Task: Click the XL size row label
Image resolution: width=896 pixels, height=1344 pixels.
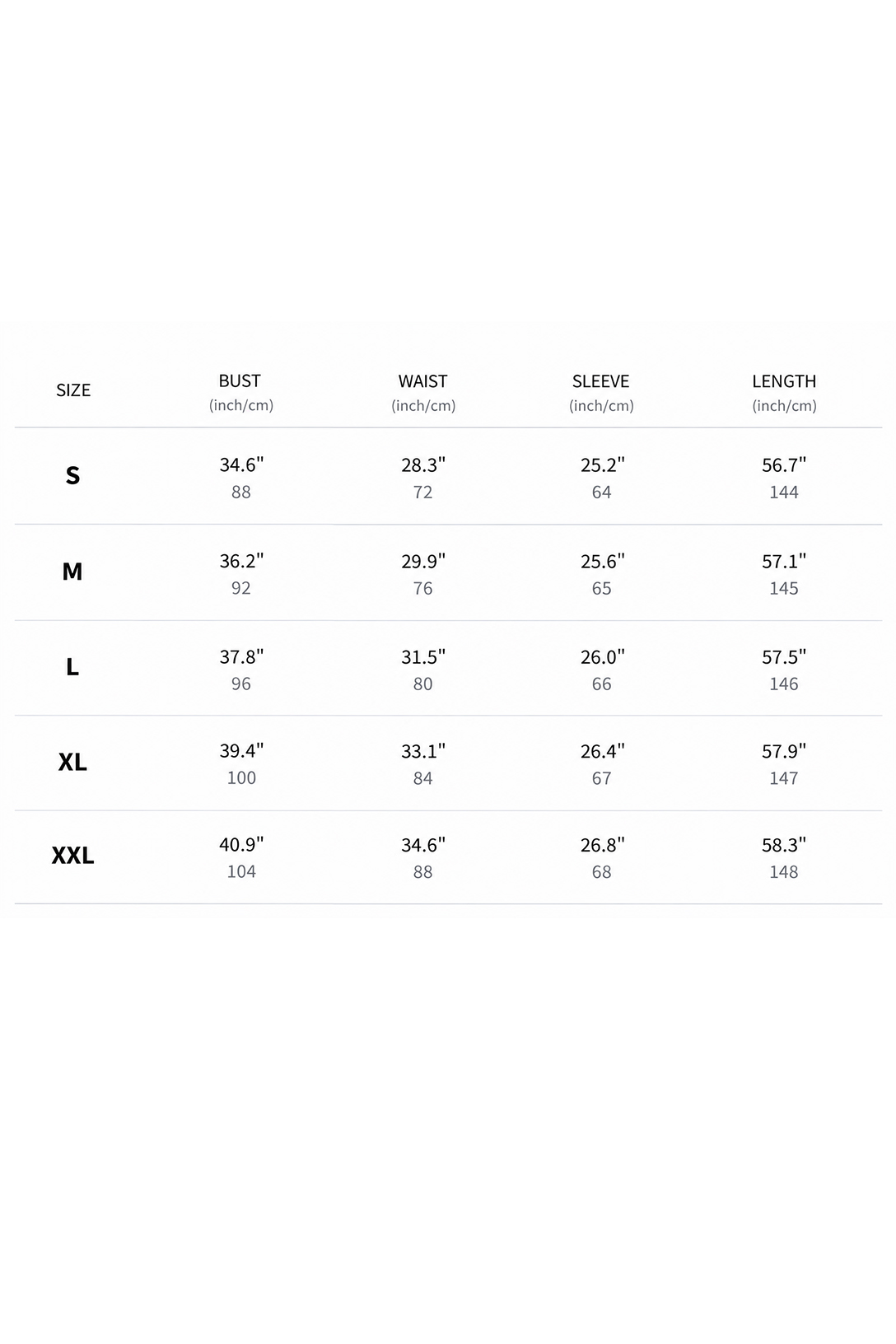Action: (72, 762)
